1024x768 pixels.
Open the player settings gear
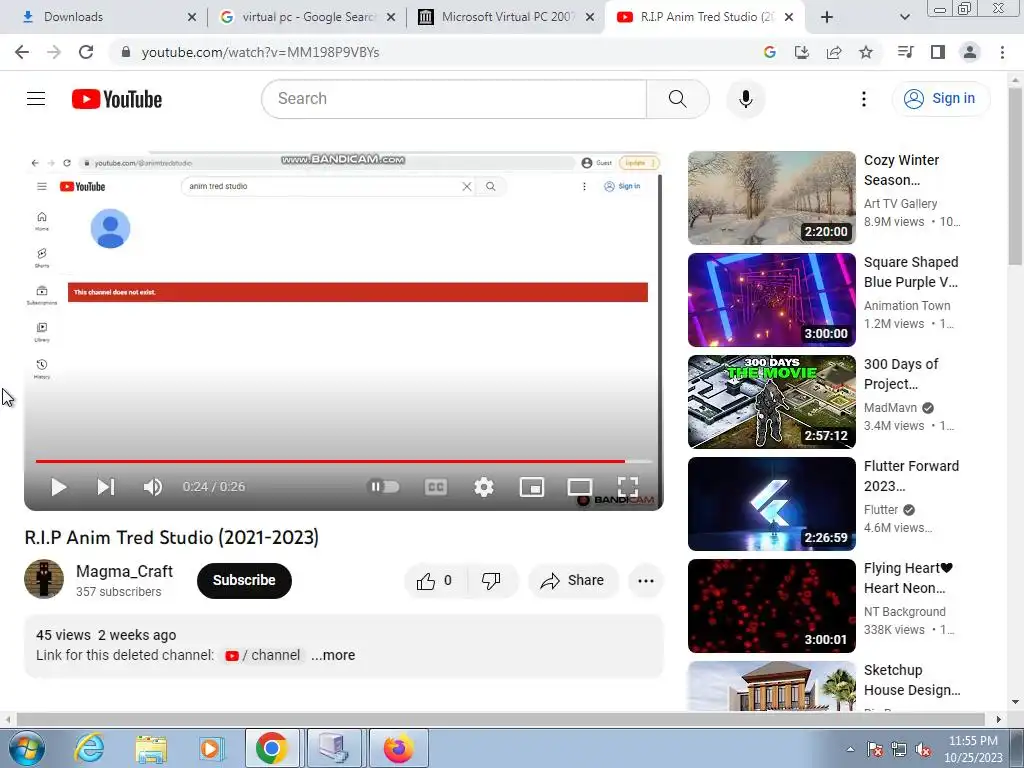pos(483,487)
